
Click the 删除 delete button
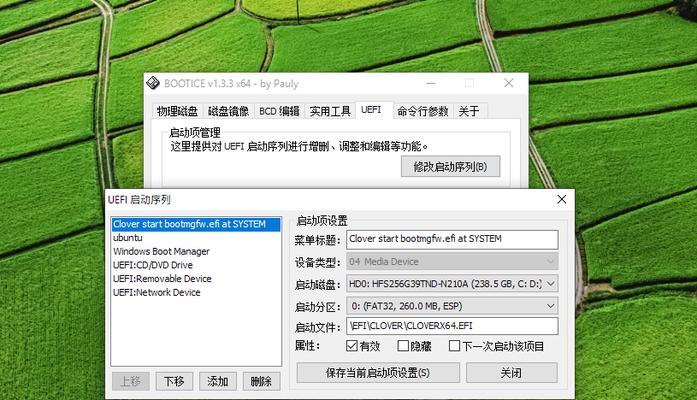coord(261,381)
